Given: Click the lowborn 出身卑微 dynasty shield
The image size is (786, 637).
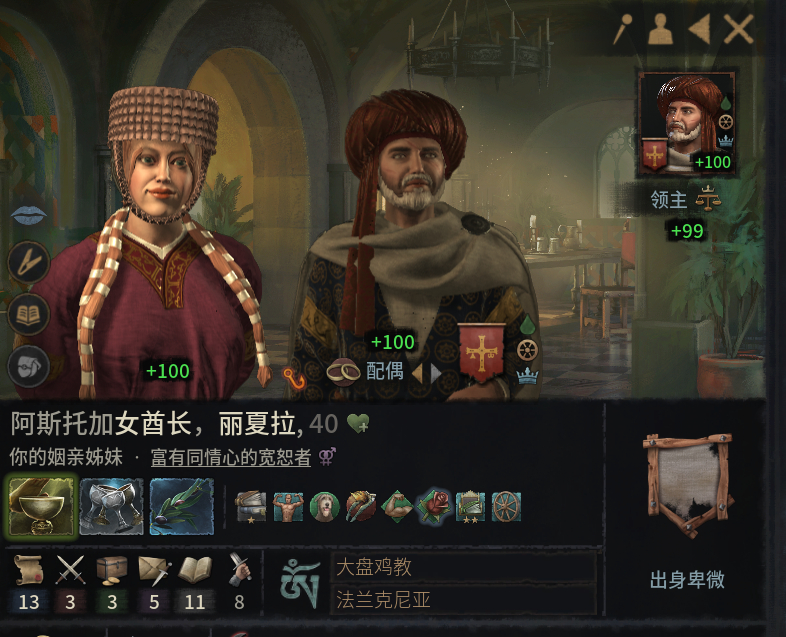Looking at the screenshot, I should 687,485.
